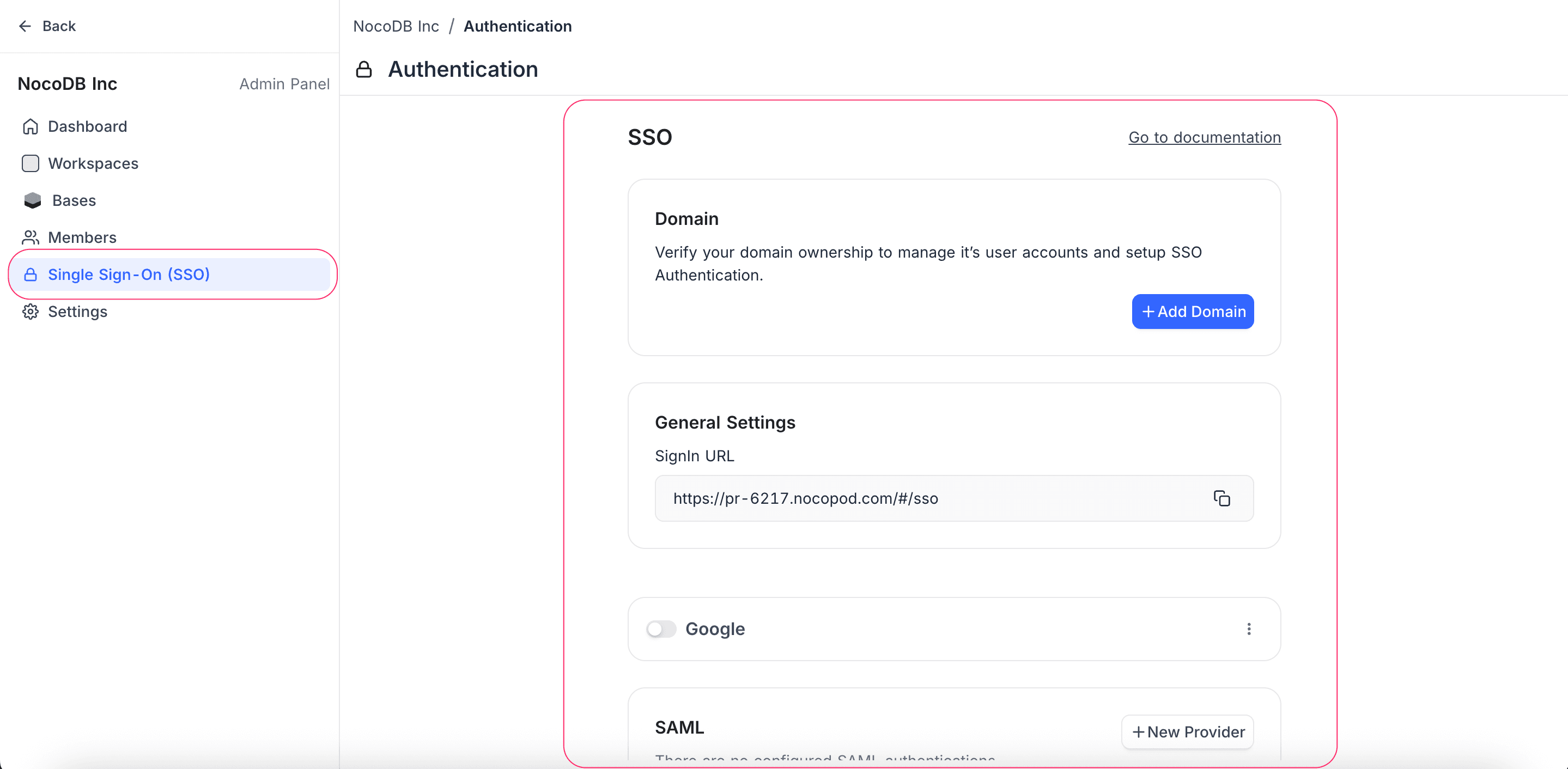
Task: Click New Provider in SAML section
Action: coord(1188,732)
